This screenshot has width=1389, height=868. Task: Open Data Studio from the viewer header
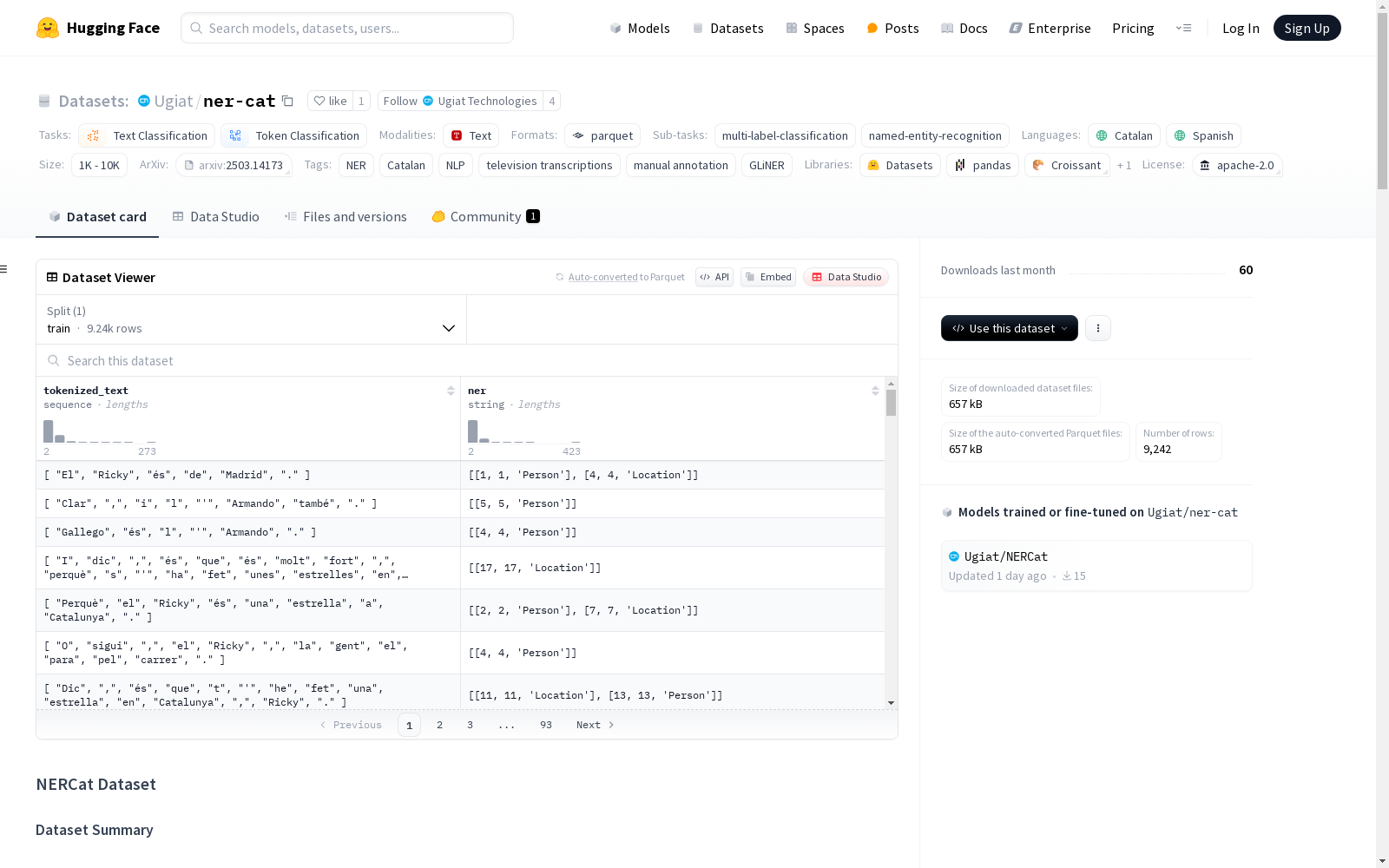[846, 277]
